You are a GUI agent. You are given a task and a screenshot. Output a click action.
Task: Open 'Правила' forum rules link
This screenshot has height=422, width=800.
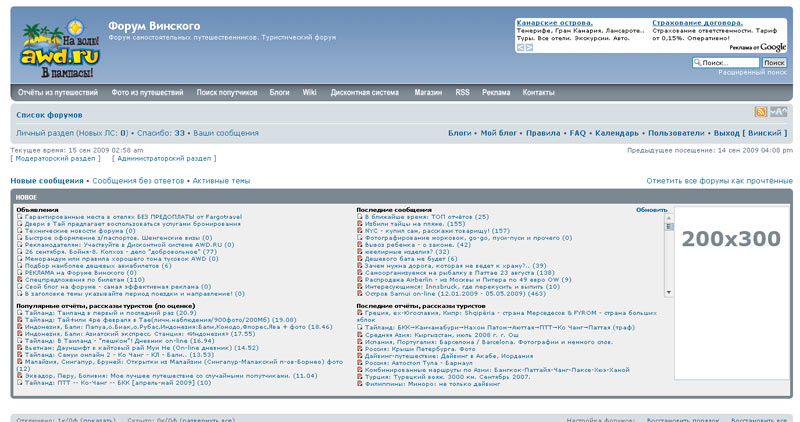pyautogui.click(x=543, y=133)
